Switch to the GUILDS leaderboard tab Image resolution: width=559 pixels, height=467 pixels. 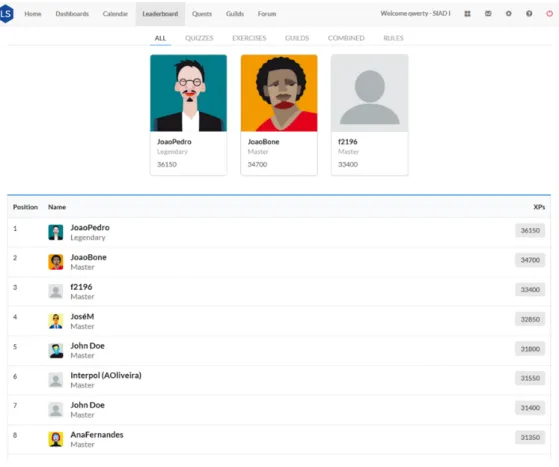tap(297, 38)
